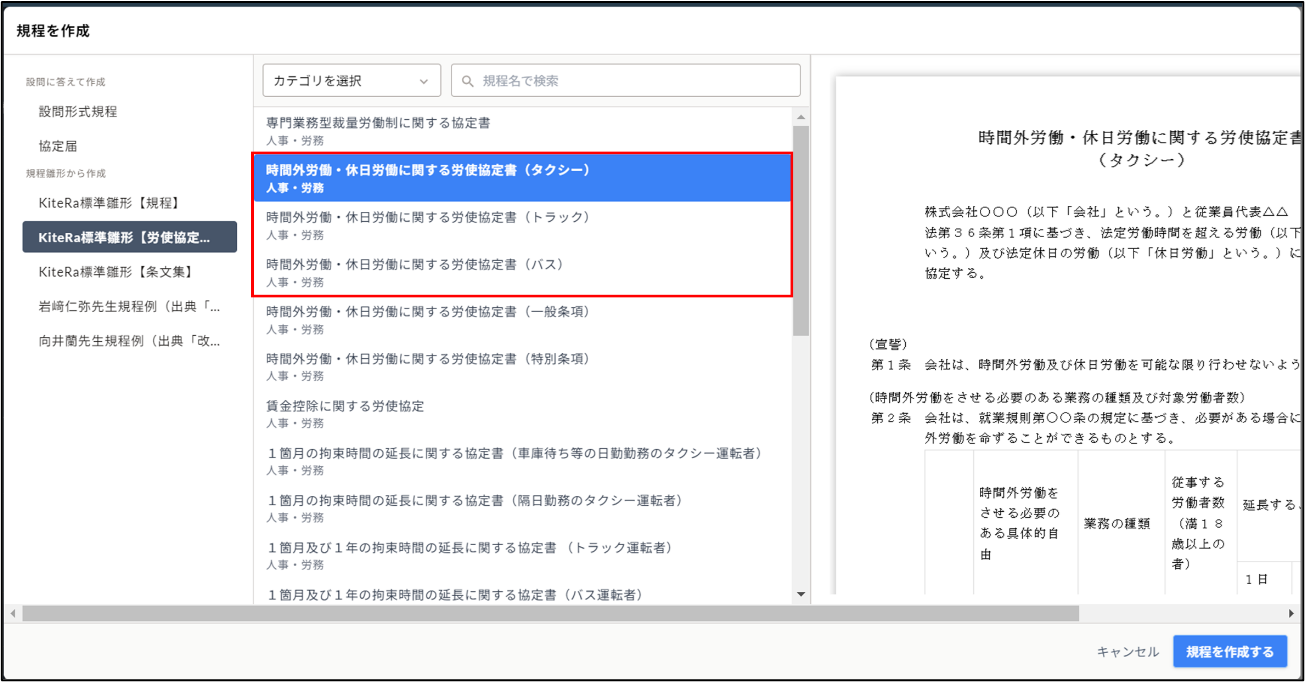Select 賃金控除に関する労使協定 from the list
Screen dimensions: 1305x682
pos(520,411)
